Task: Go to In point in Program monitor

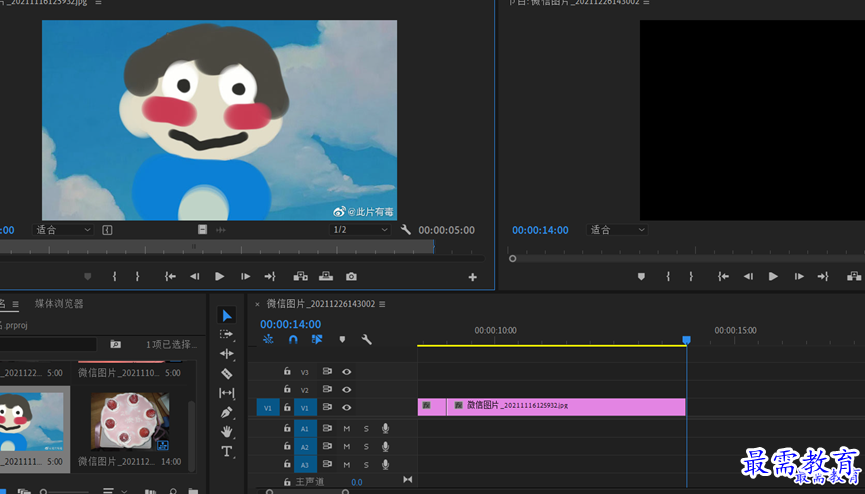Action: click(723, 277)
